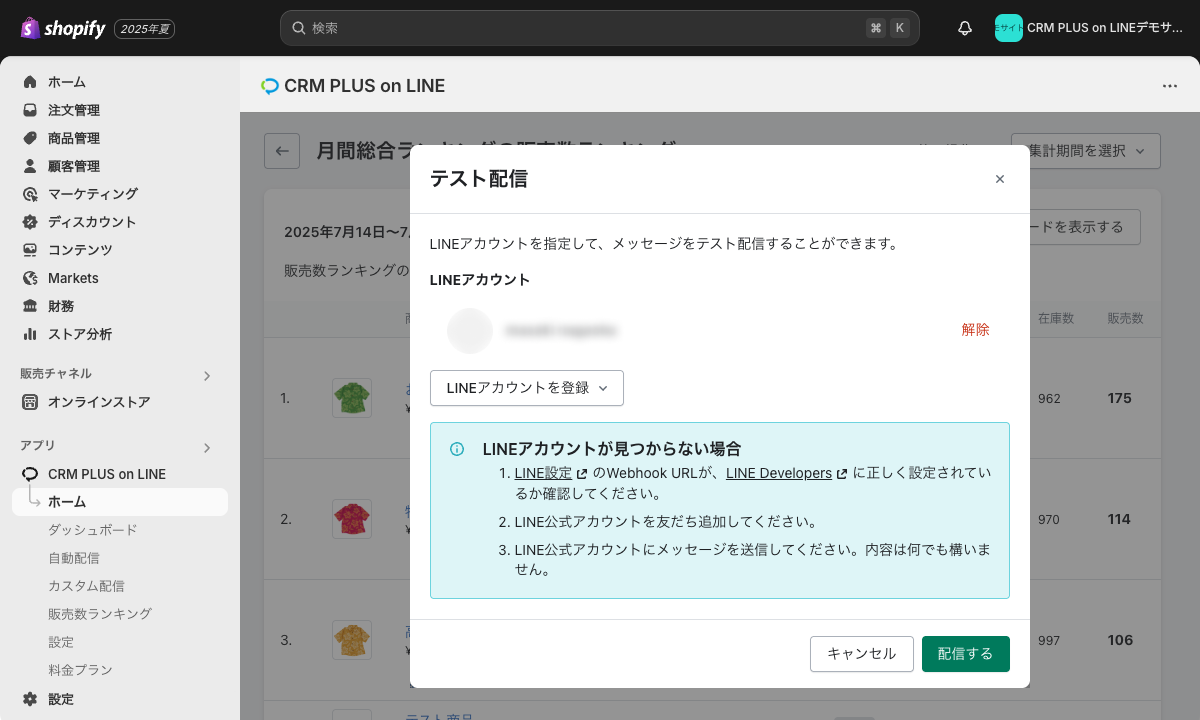Click the sales count 106
The width and height of the screenshot is (1200, 720).
(x=1120, y=640)
